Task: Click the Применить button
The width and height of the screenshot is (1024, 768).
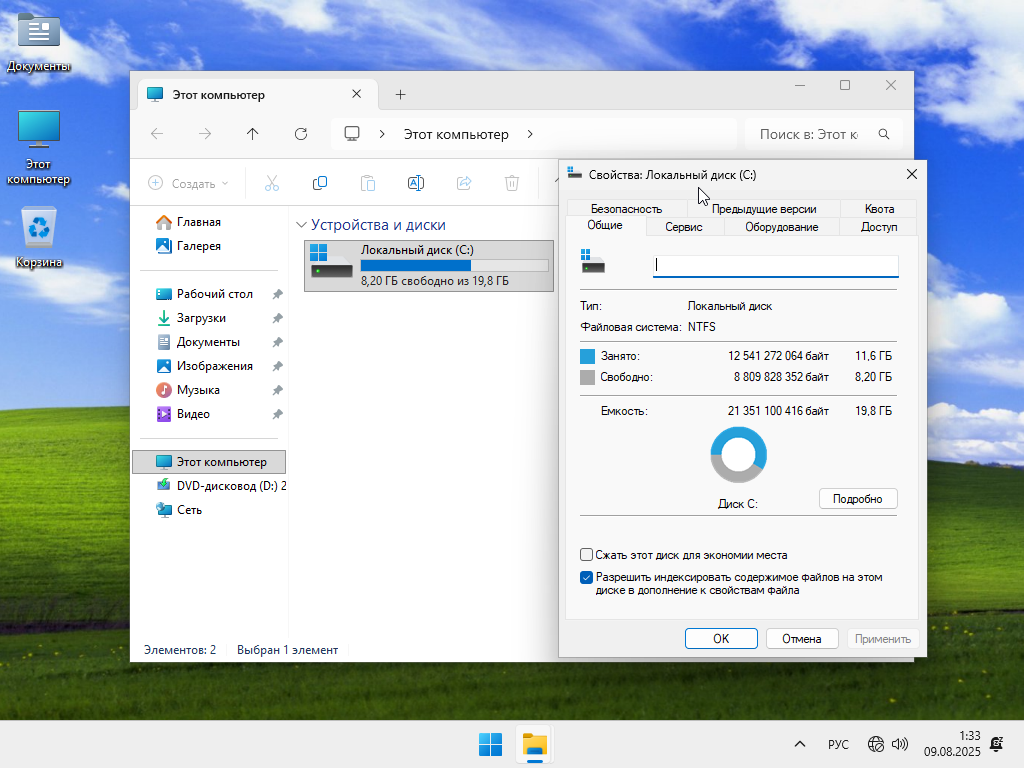Action: point(882,639)
